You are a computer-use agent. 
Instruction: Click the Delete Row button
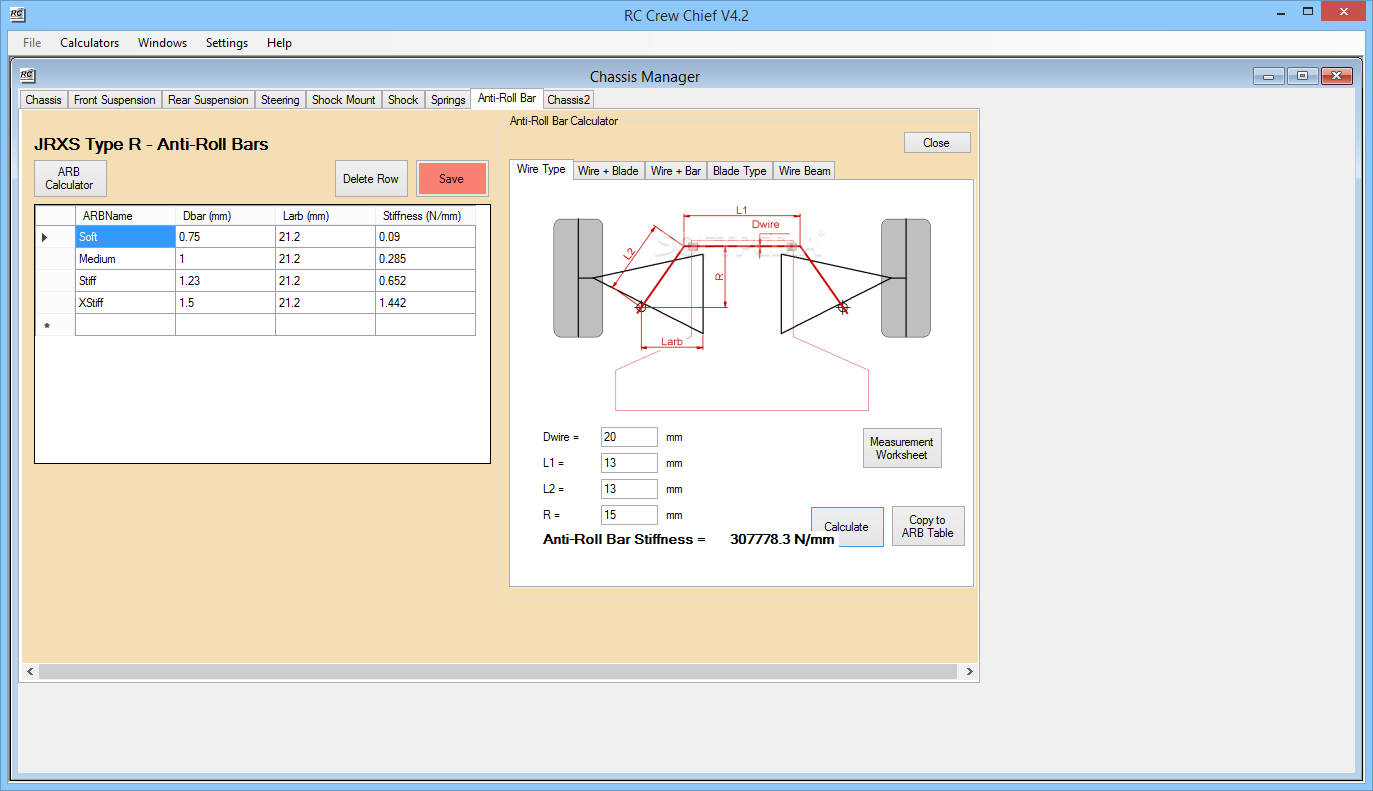pyautogui.click(x=371, y=178)
